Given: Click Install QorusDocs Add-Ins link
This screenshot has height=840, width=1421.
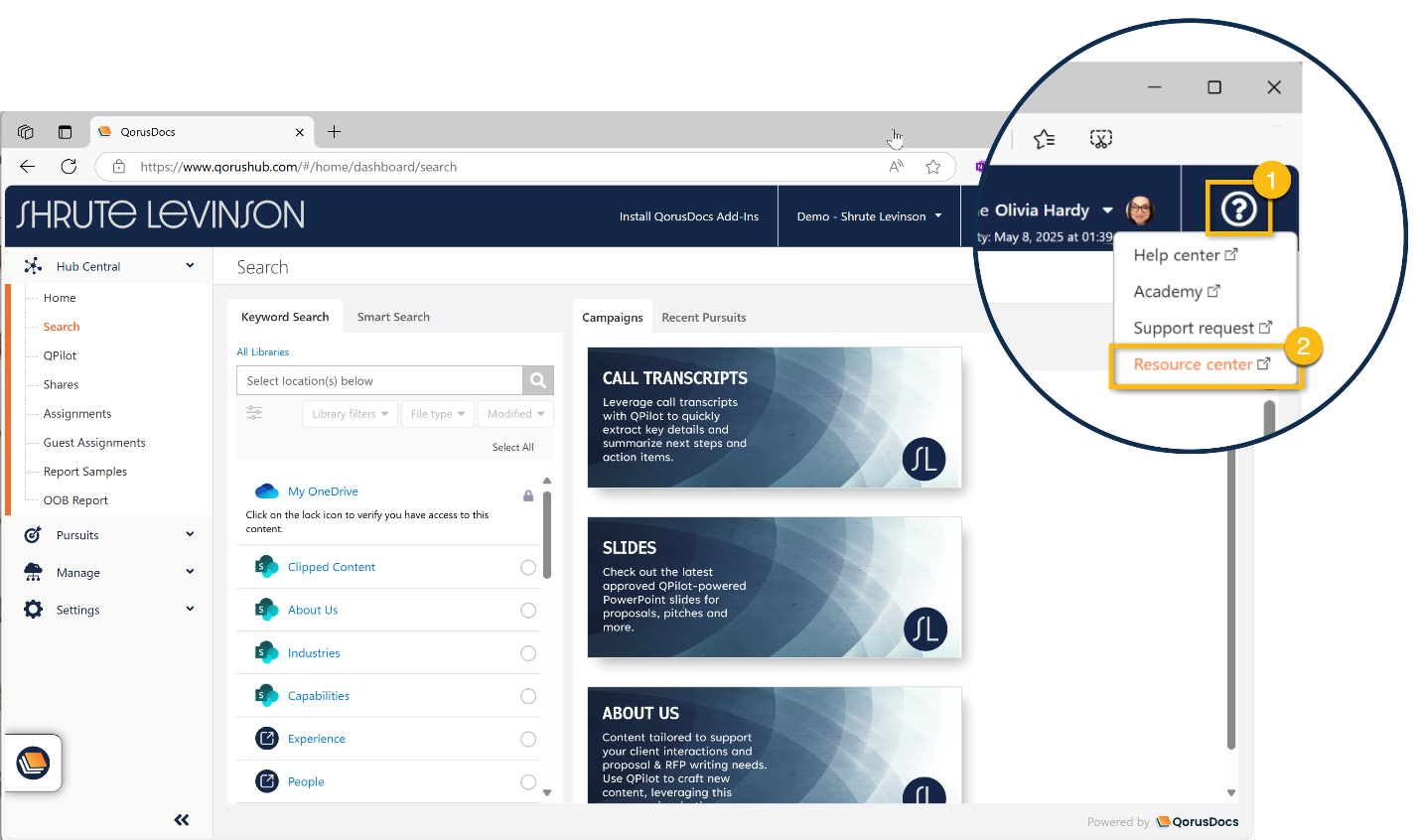Looking at the screenshot, I should coord(688,216).
